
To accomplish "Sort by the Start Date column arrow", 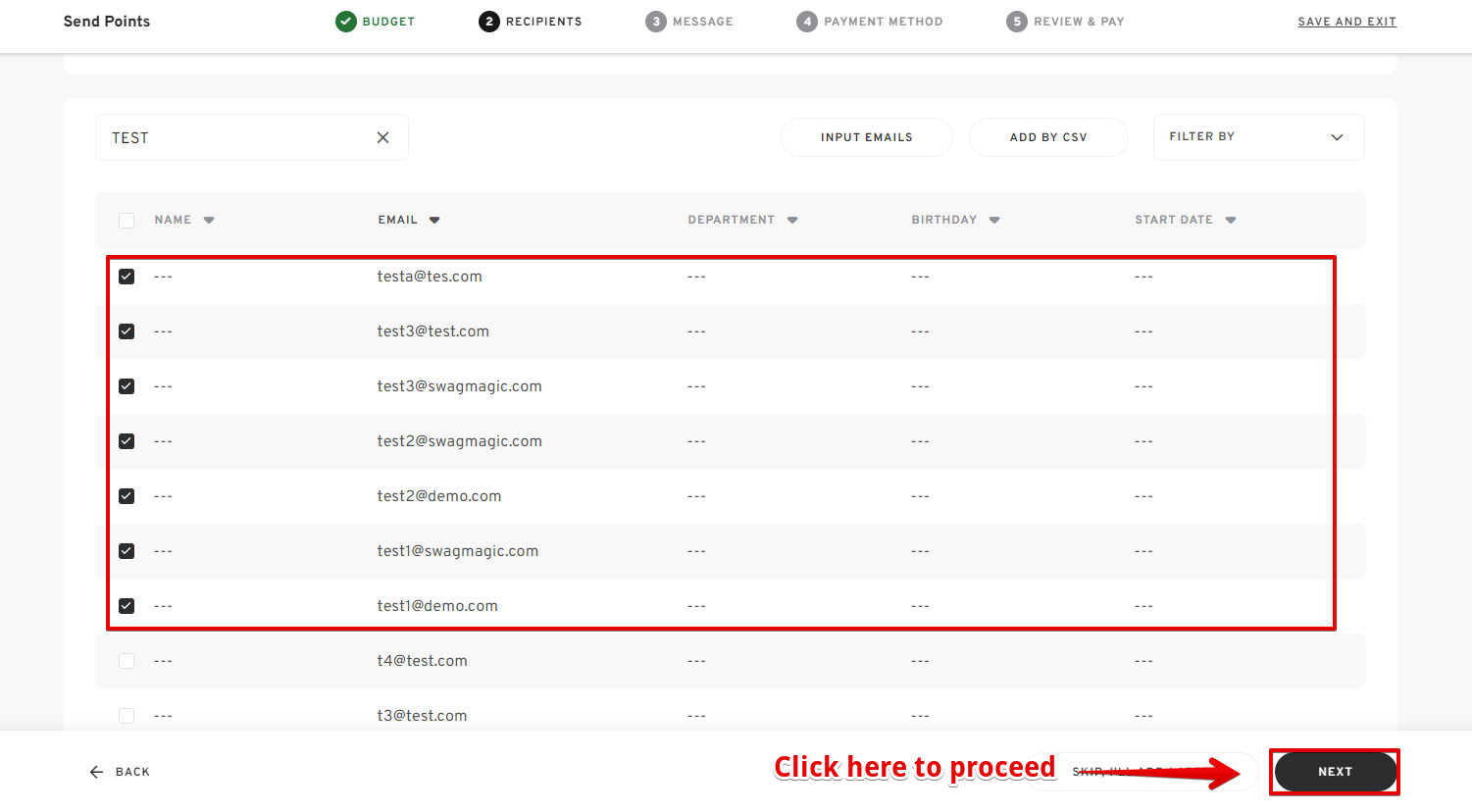I will 1231,221.
